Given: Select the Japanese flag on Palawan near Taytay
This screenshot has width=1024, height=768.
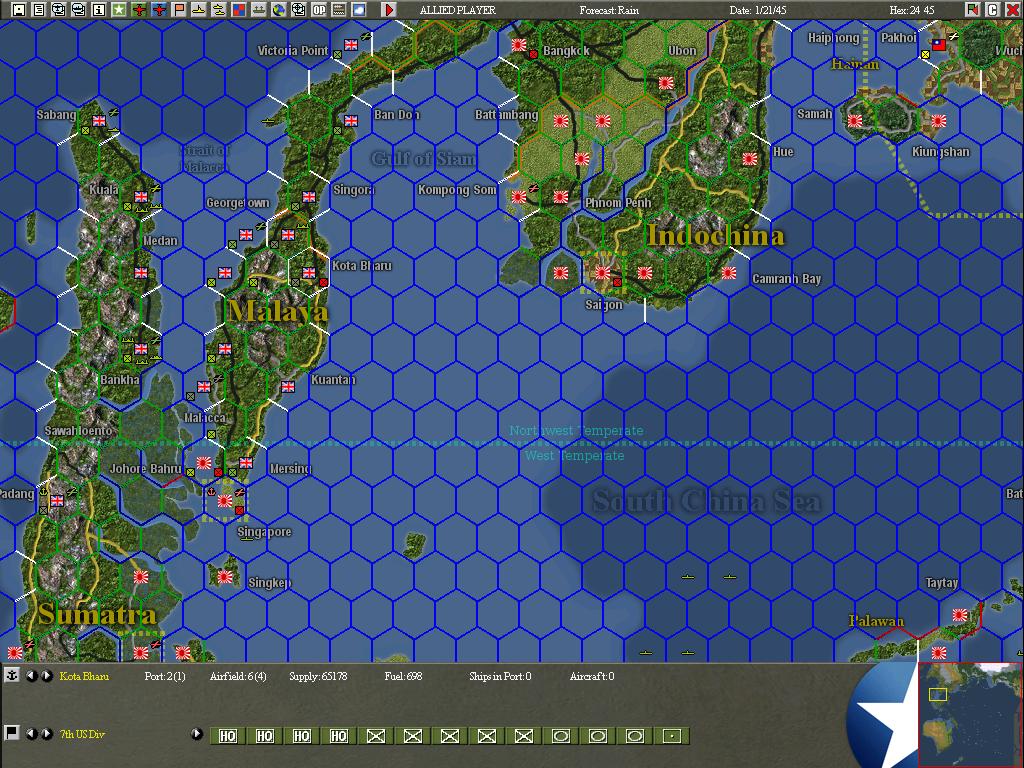Looking at the screenshot, I should coord(959,615).
